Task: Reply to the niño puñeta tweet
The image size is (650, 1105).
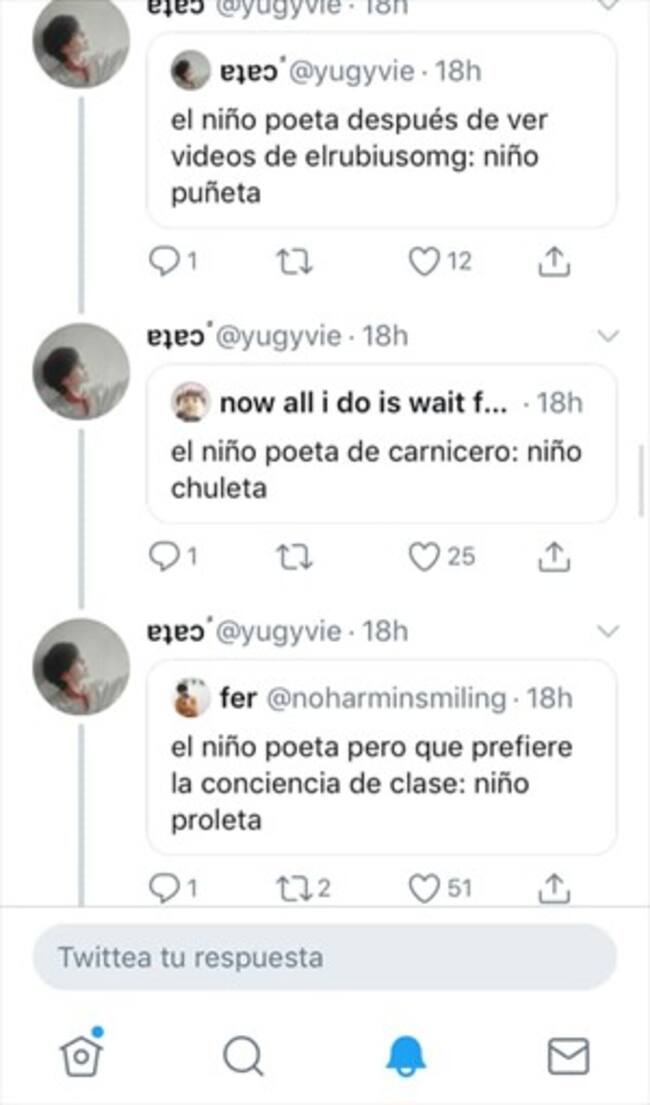Action: click(x=162, y=262)
